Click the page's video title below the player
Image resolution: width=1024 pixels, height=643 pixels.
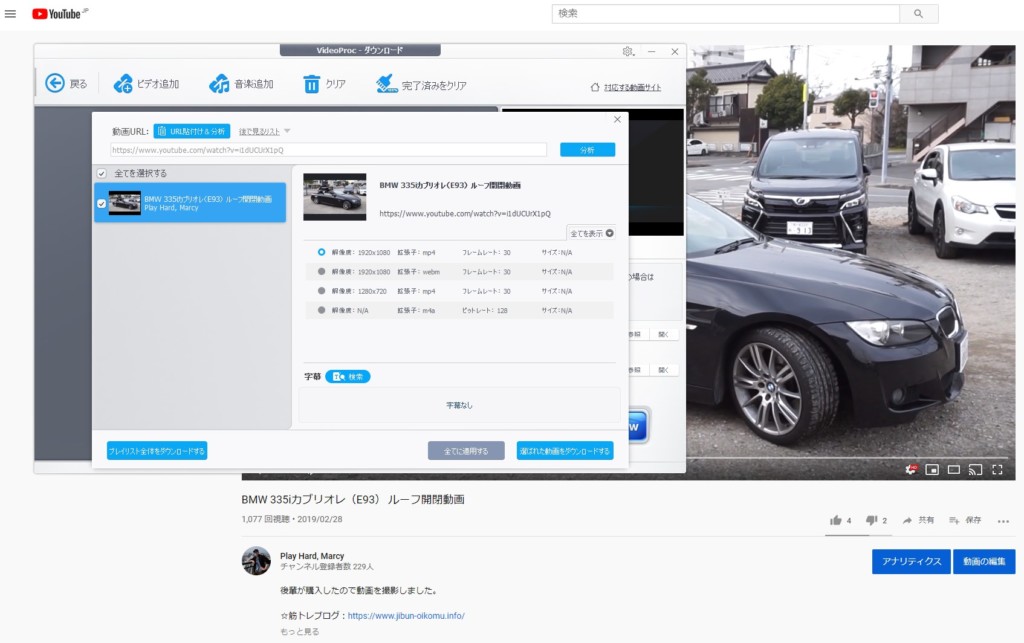tap(353, 499)
